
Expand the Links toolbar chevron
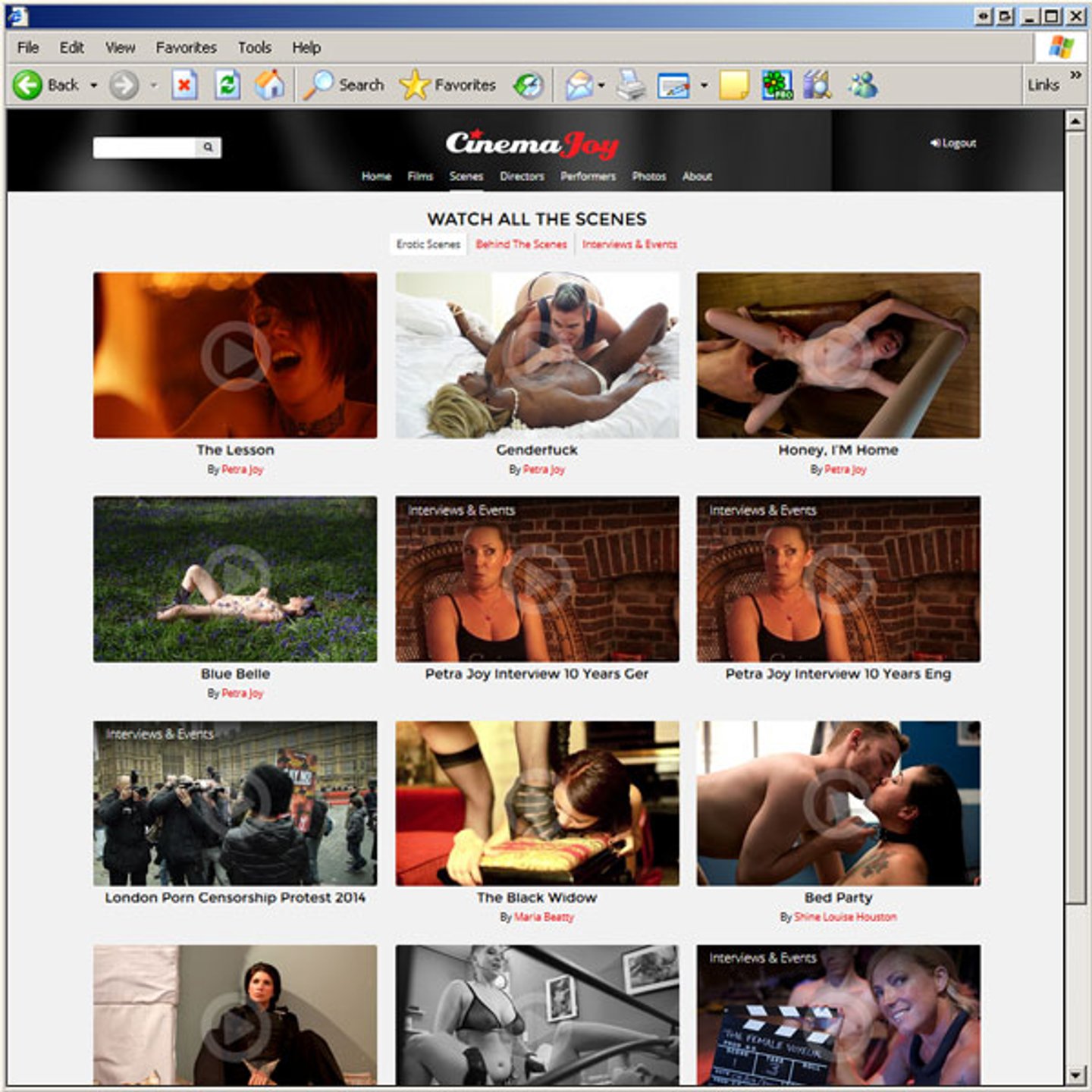click(1075, 74)
